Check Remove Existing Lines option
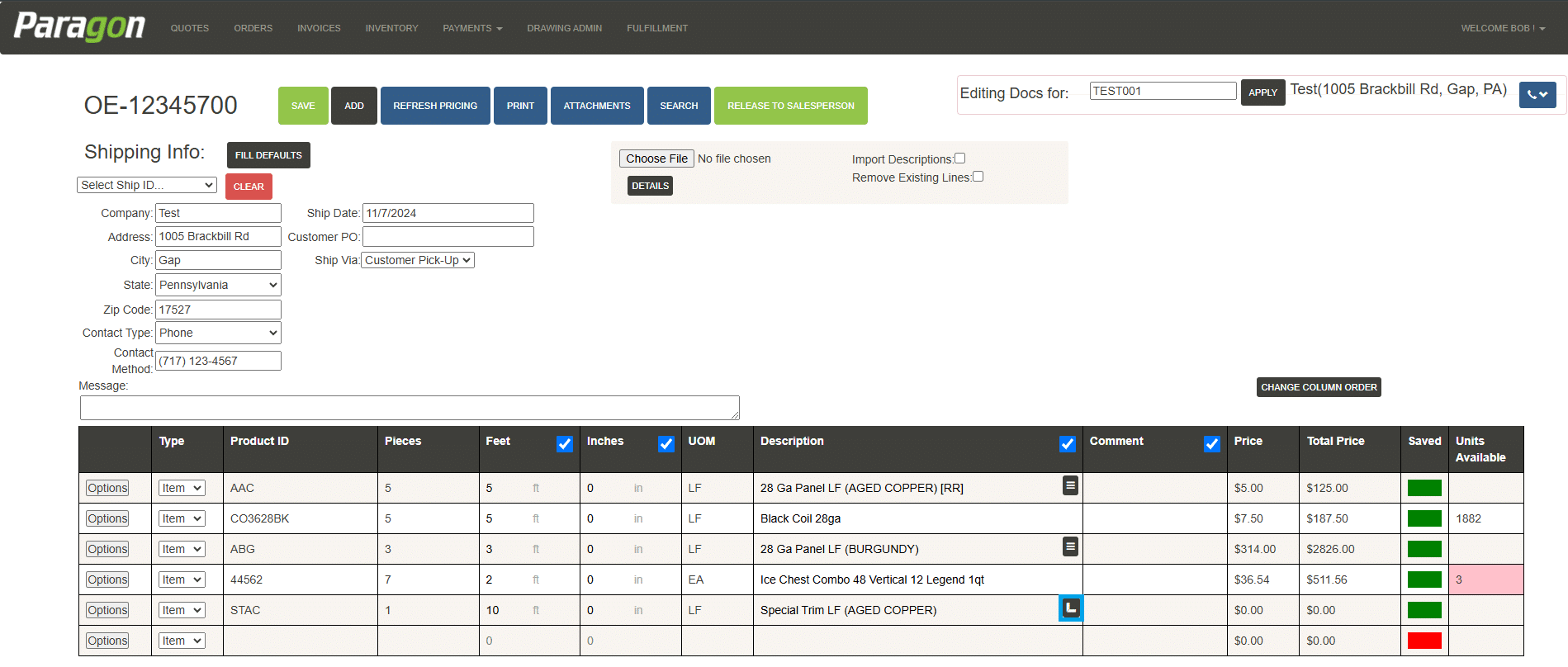1568x667 pixels. (x=978, y=177)
